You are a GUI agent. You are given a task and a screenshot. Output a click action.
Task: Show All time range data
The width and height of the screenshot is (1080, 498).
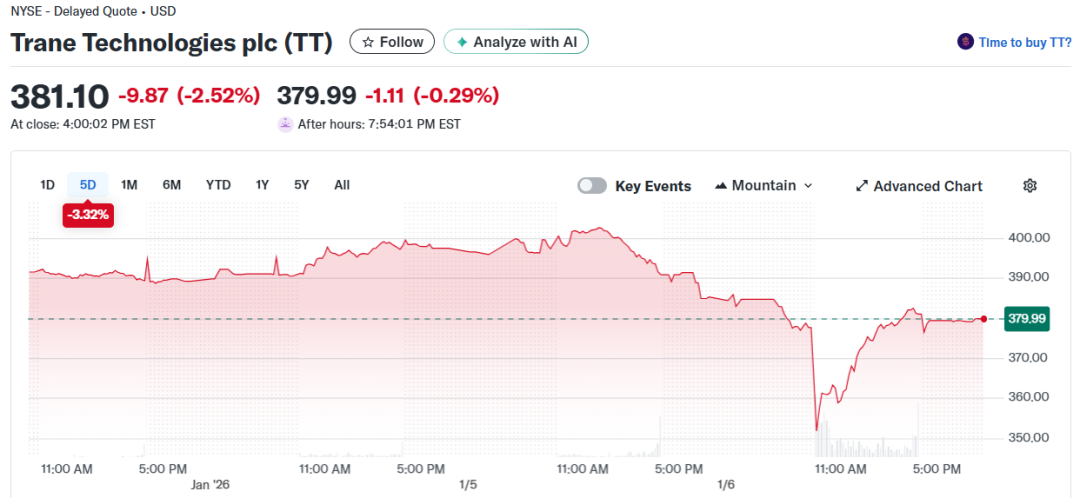342,185
